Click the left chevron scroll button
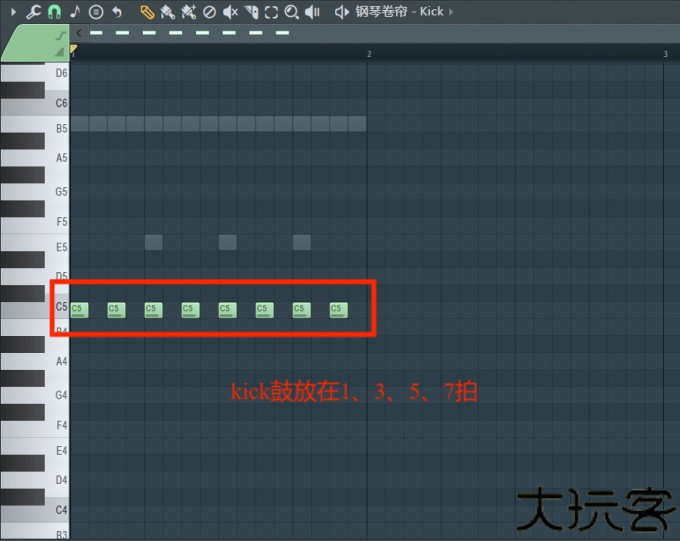This screenshot has height=541, width=680. [x=78, y=33]
